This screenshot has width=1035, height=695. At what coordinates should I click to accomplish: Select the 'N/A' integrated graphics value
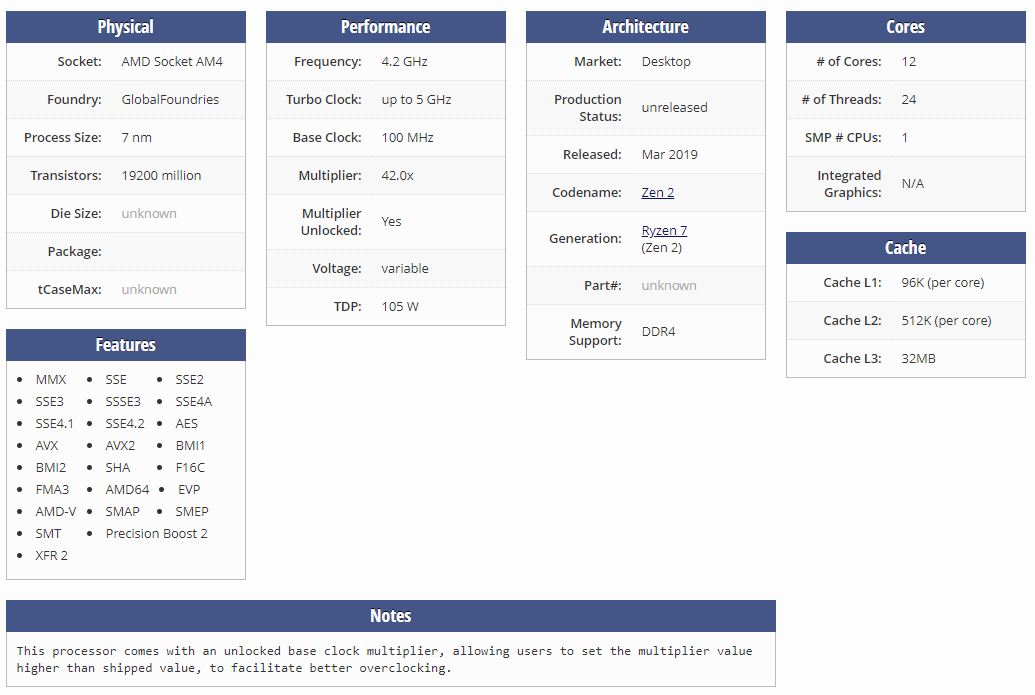point(913,183)
